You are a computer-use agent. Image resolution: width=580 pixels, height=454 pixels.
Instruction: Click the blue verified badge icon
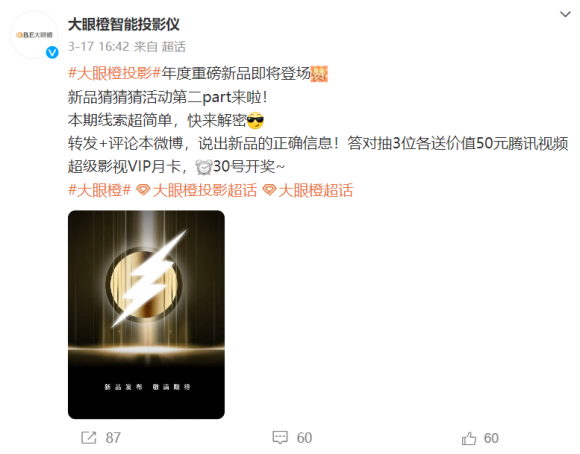click(52, 53)
